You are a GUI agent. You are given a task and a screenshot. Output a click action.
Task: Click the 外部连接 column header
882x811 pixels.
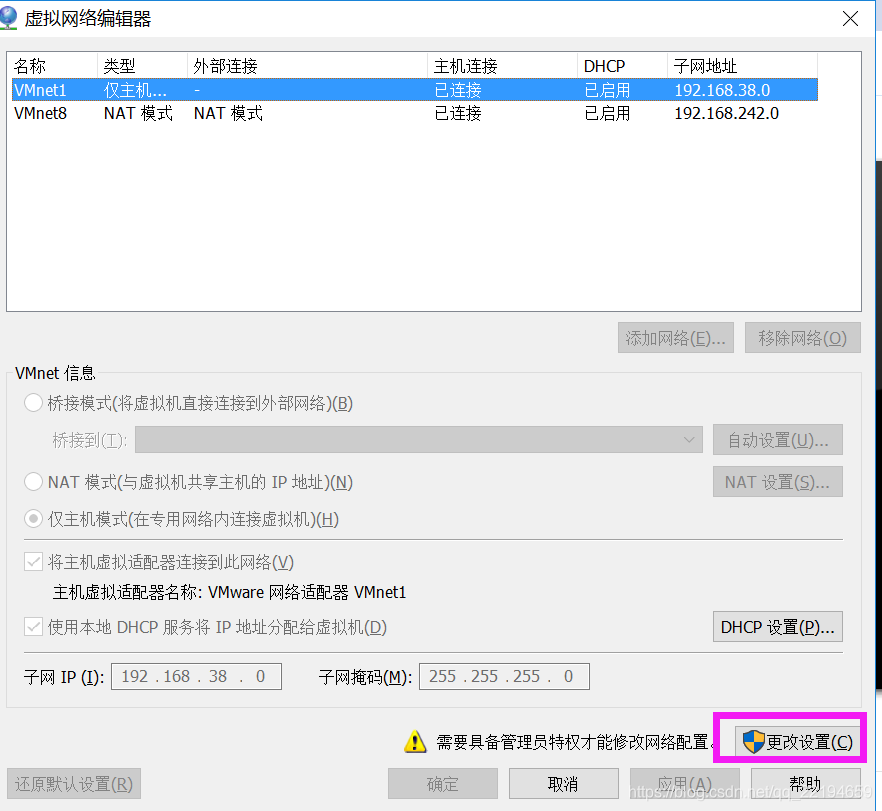point(308,66)
